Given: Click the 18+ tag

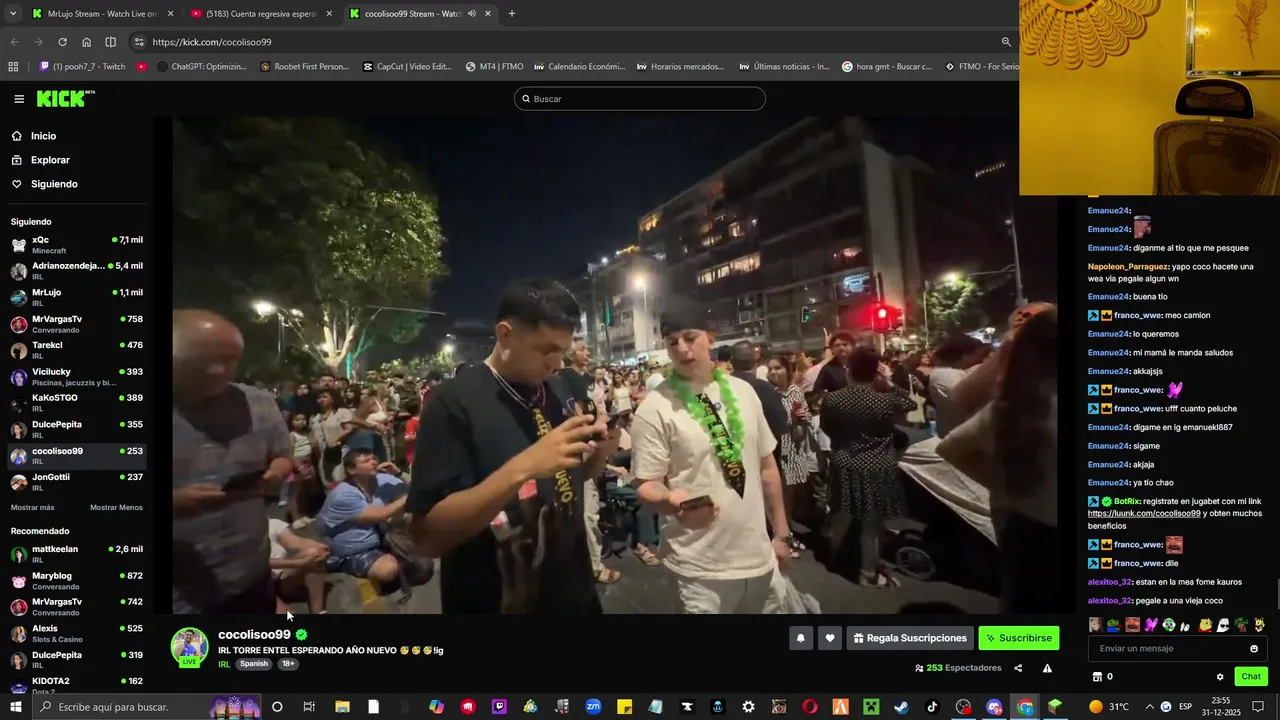Looking at the screenshot, I should click(288, 664).
